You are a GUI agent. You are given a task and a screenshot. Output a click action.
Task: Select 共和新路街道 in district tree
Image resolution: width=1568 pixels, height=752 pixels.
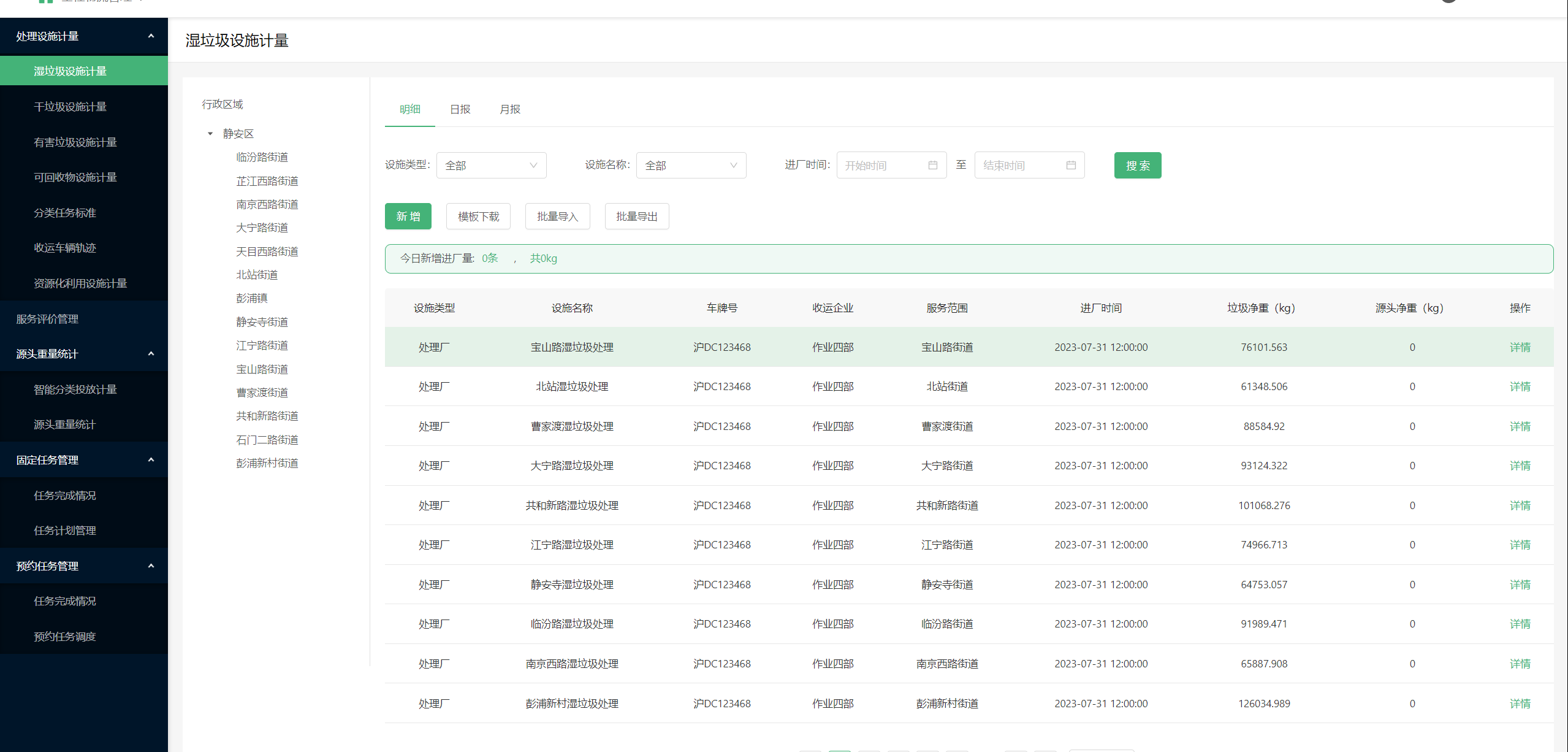click(267, 416)
